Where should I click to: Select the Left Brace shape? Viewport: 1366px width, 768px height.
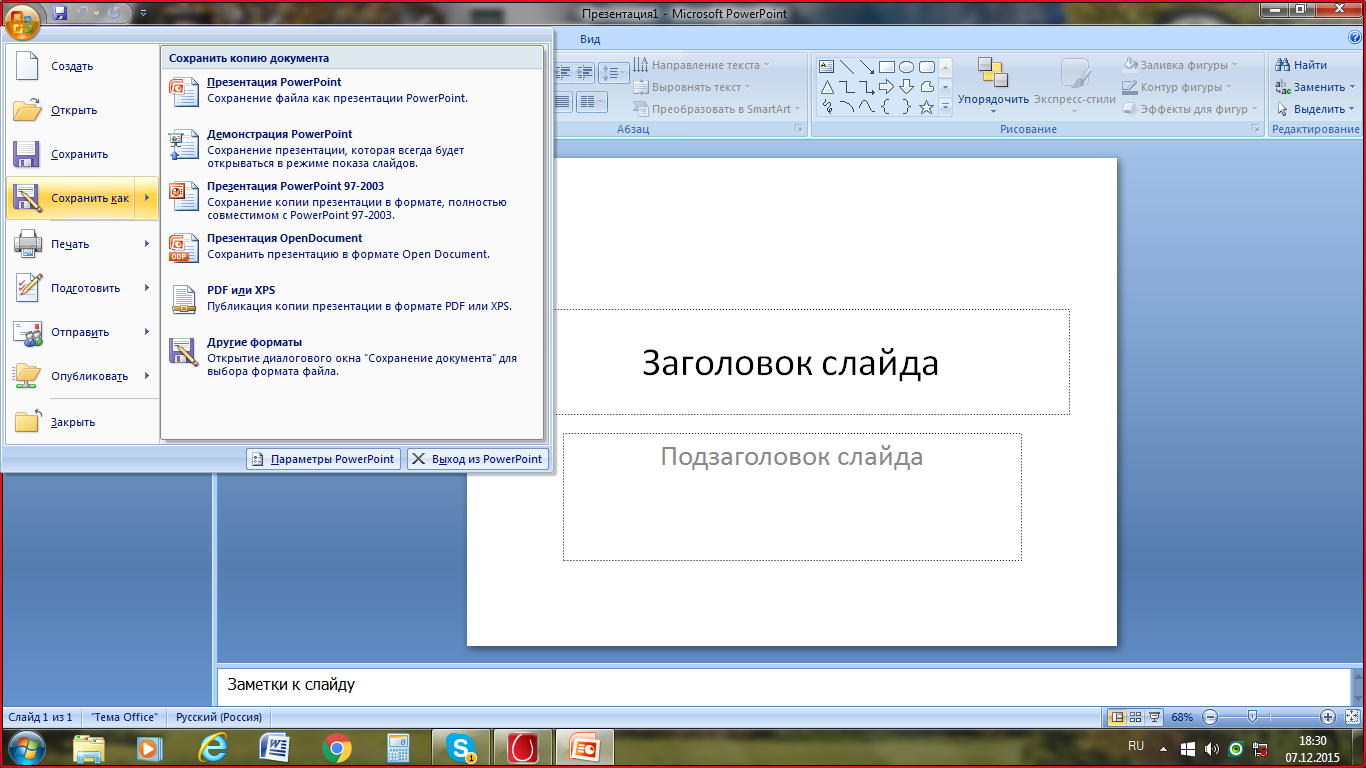click(887, 107)
